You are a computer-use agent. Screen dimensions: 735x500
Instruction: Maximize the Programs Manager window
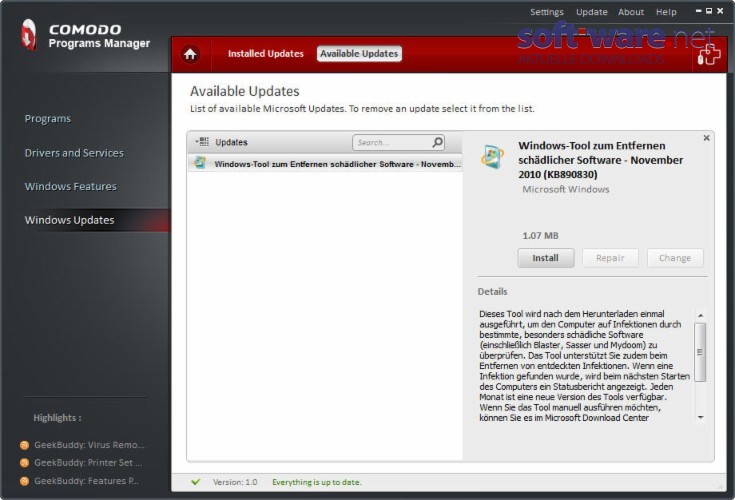point(709,11)
